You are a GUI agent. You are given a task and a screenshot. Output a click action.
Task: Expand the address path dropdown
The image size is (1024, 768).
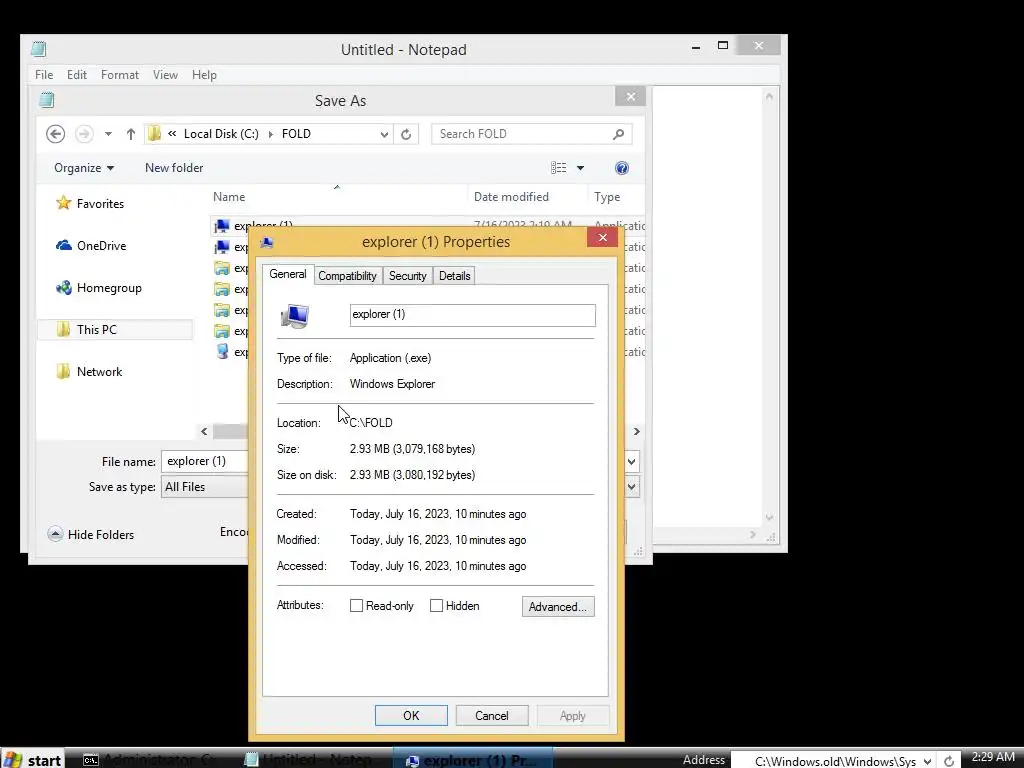[384, 134]
